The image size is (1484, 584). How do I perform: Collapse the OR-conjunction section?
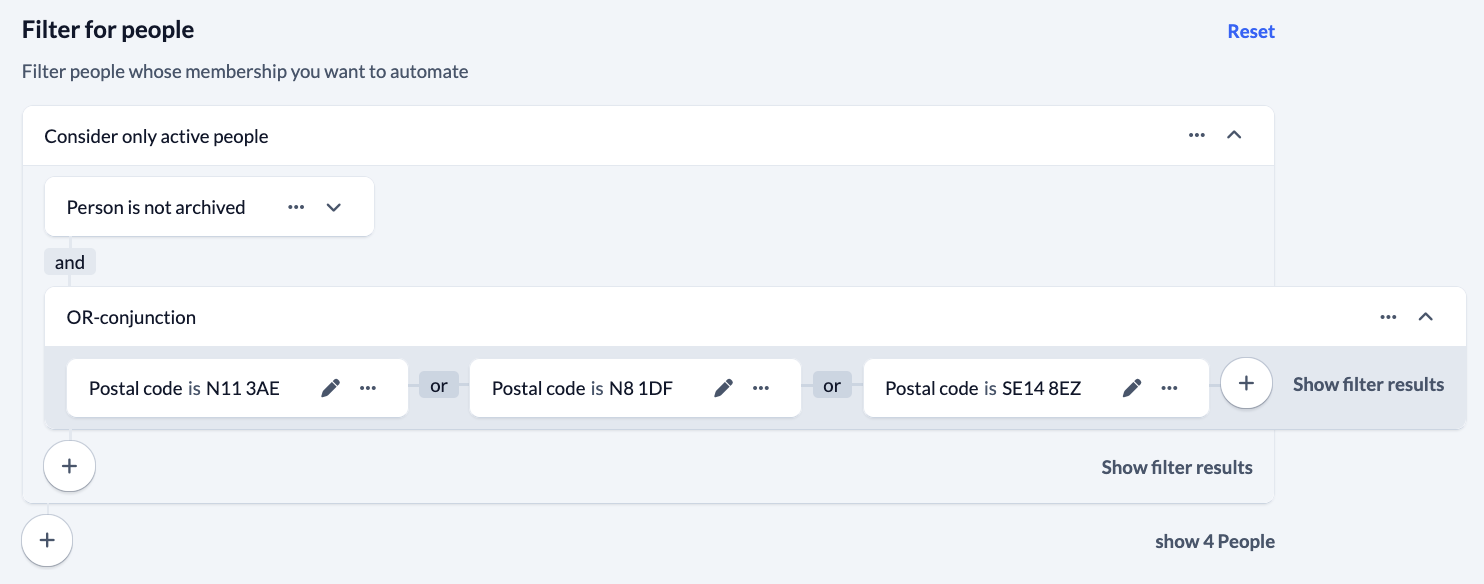pos(1426,317)
